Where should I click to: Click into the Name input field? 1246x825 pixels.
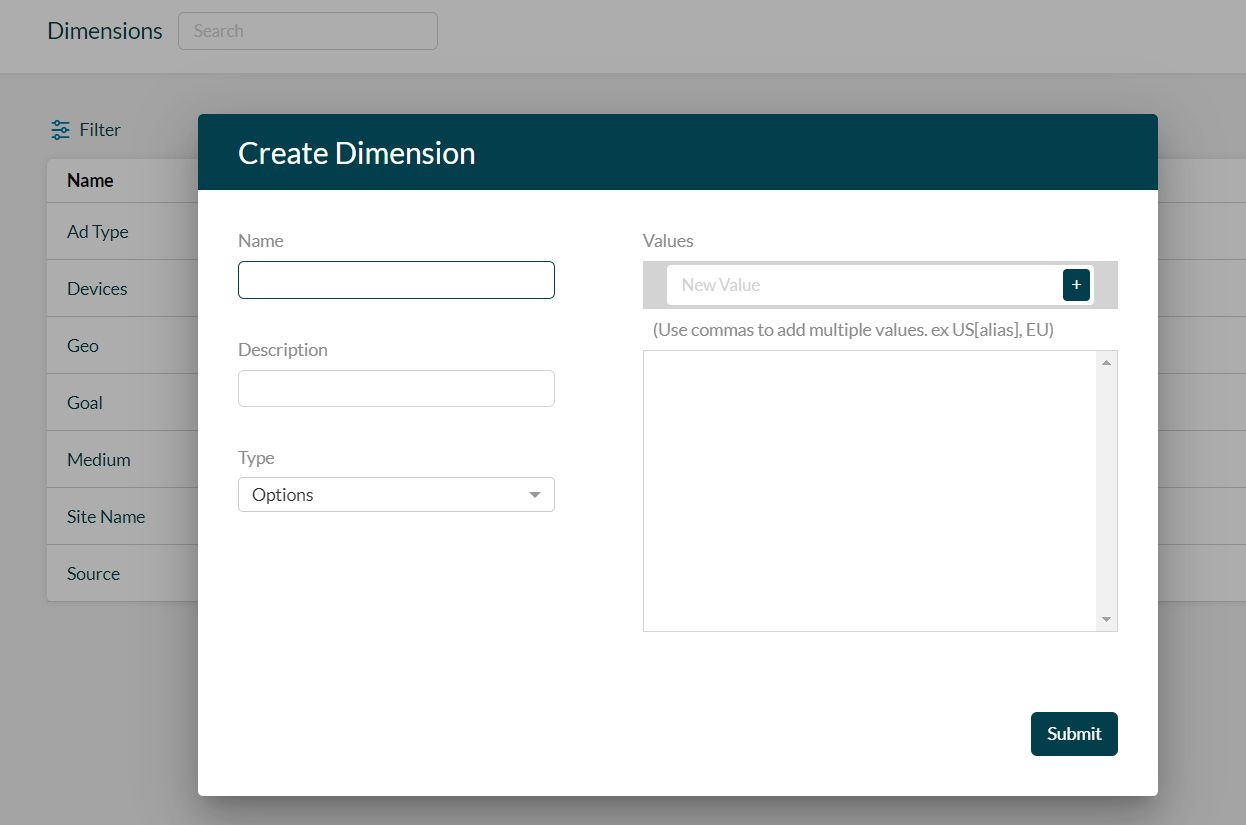tap(396, 280)
